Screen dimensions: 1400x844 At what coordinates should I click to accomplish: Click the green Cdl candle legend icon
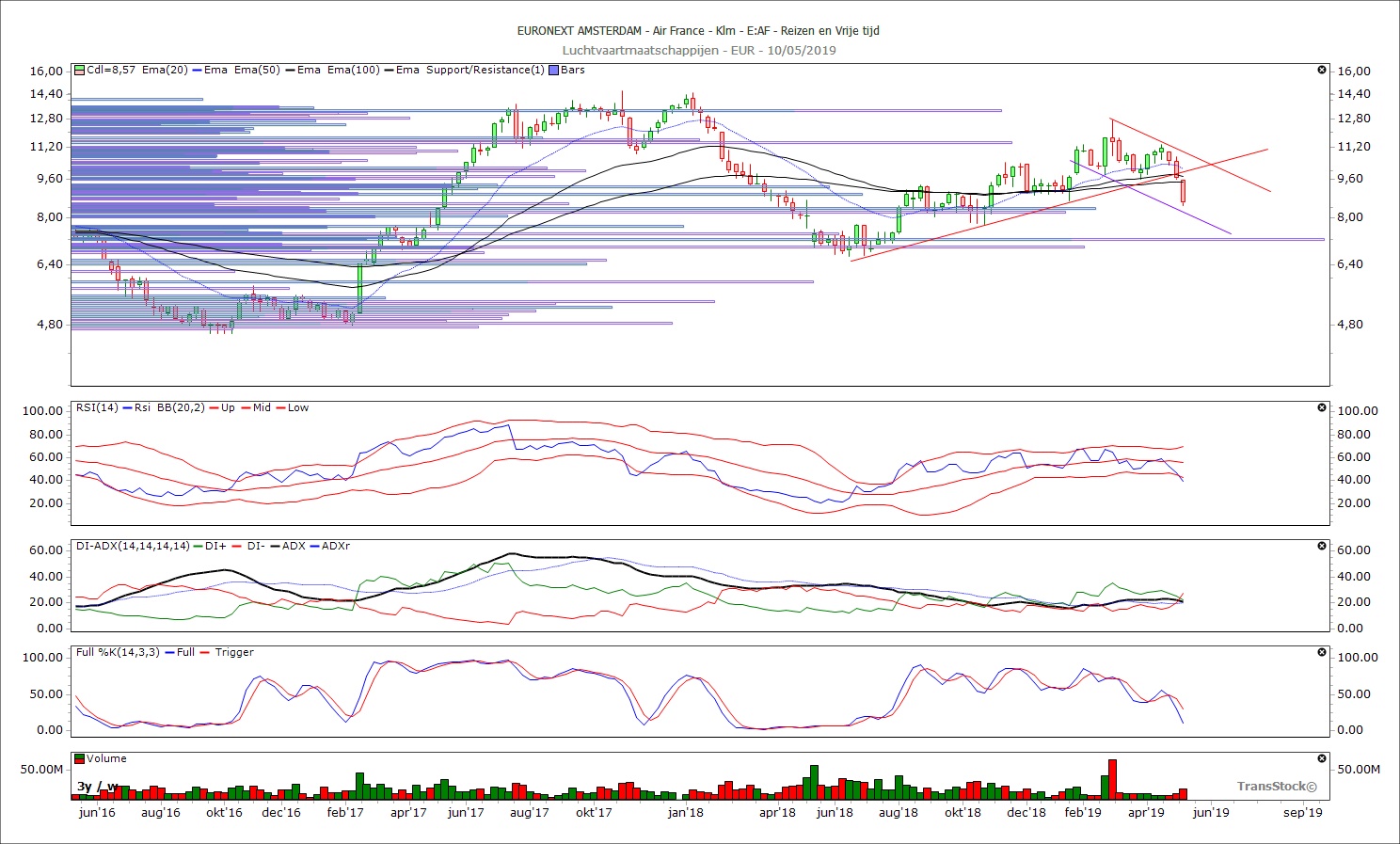(80, 71)
